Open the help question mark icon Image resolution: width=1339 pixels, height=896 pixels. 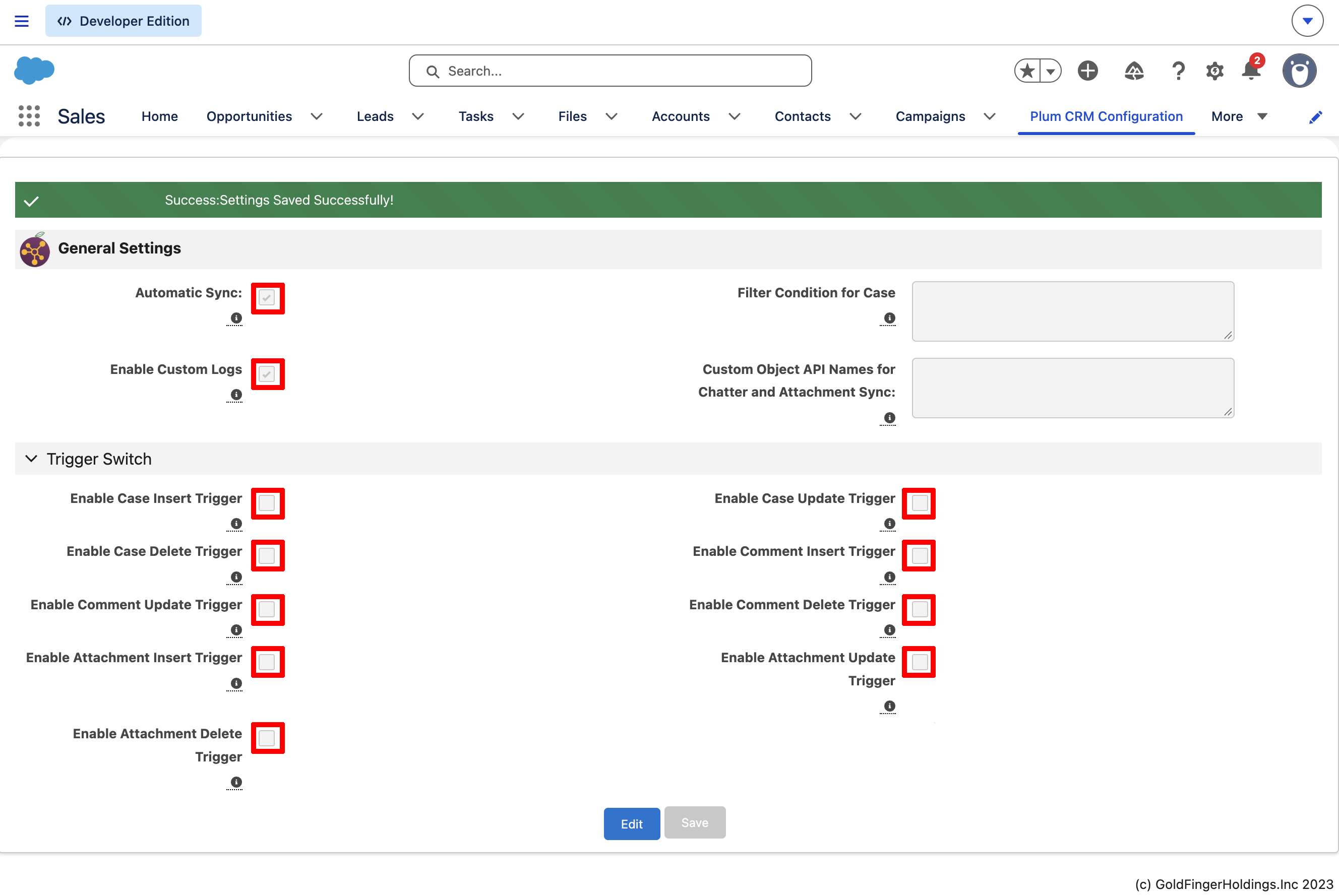1178,71
